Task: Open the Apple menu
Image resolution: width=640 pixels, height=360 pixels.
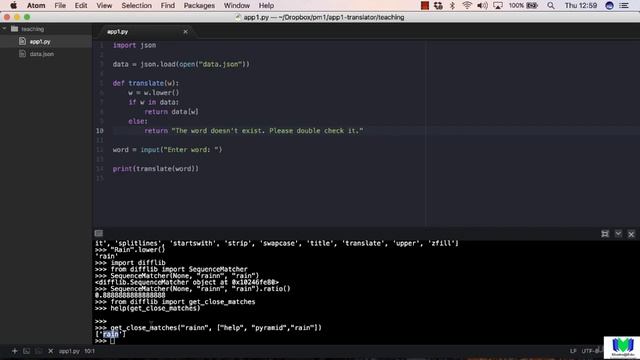Action: (13, 5)
